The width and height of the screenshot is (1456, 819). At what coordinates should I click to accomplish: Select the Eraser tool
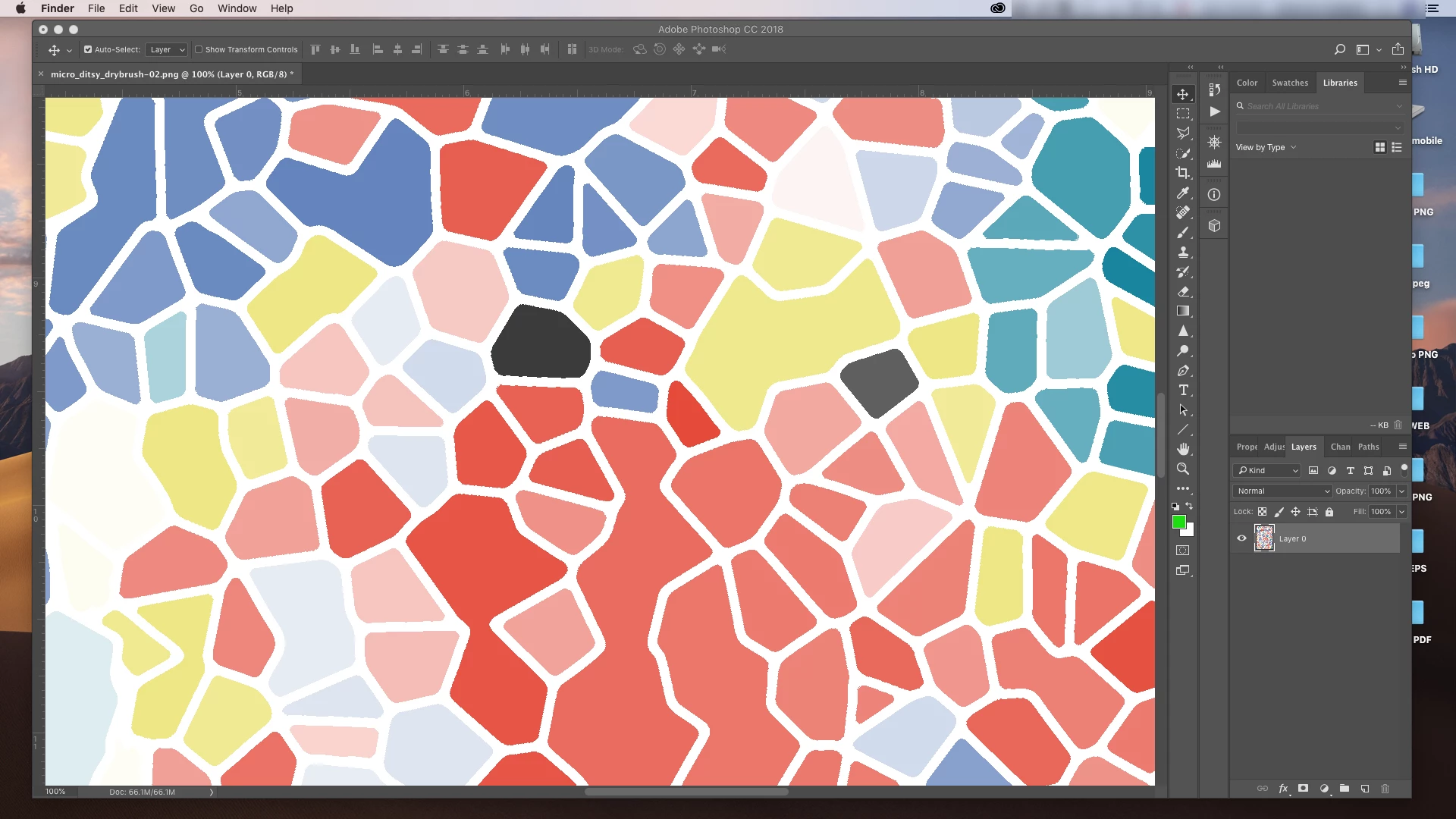click(x=1182, y=291)
